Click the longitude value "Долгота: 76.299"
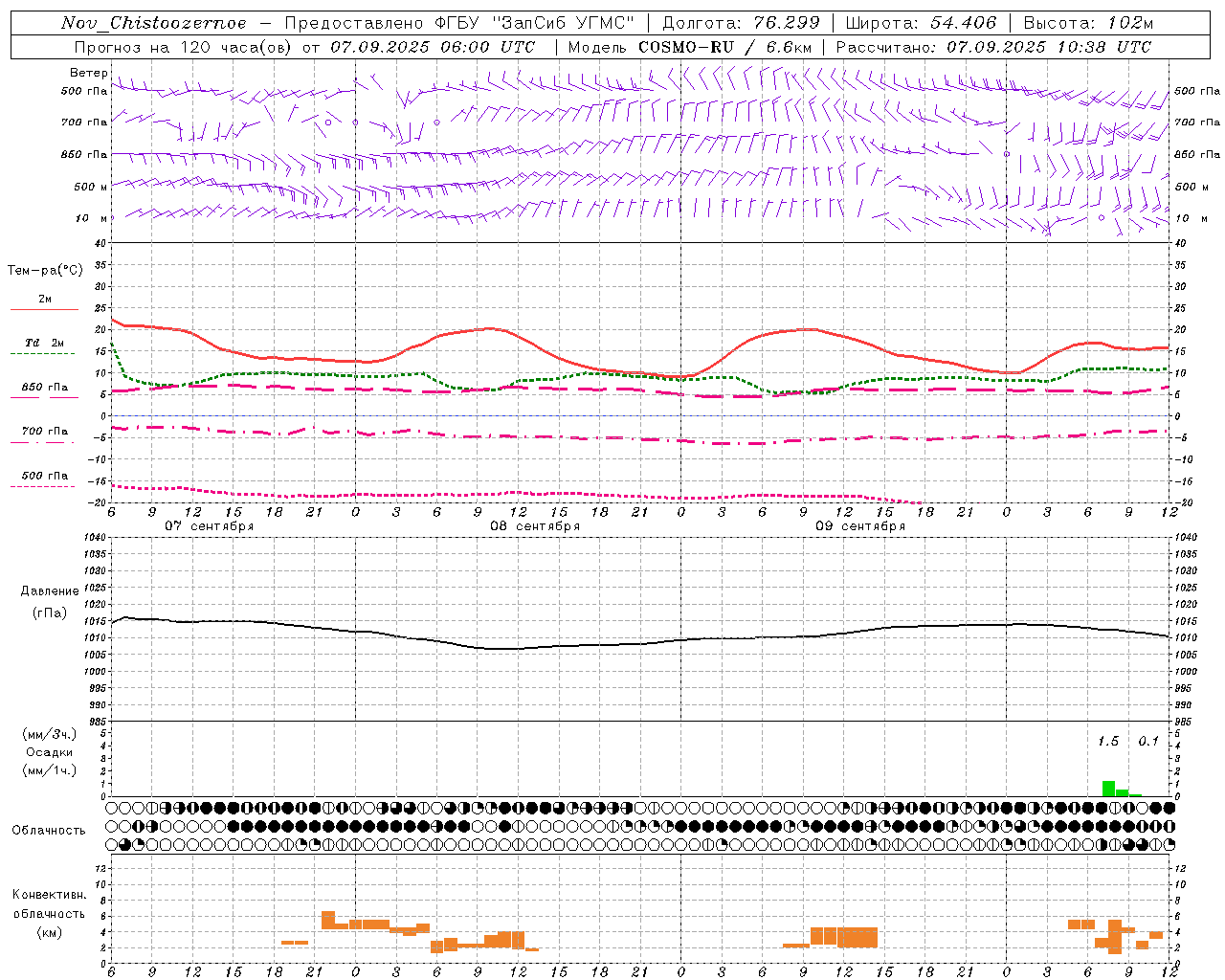This screenshot has width=1225, height=980. tap(741, 23)
